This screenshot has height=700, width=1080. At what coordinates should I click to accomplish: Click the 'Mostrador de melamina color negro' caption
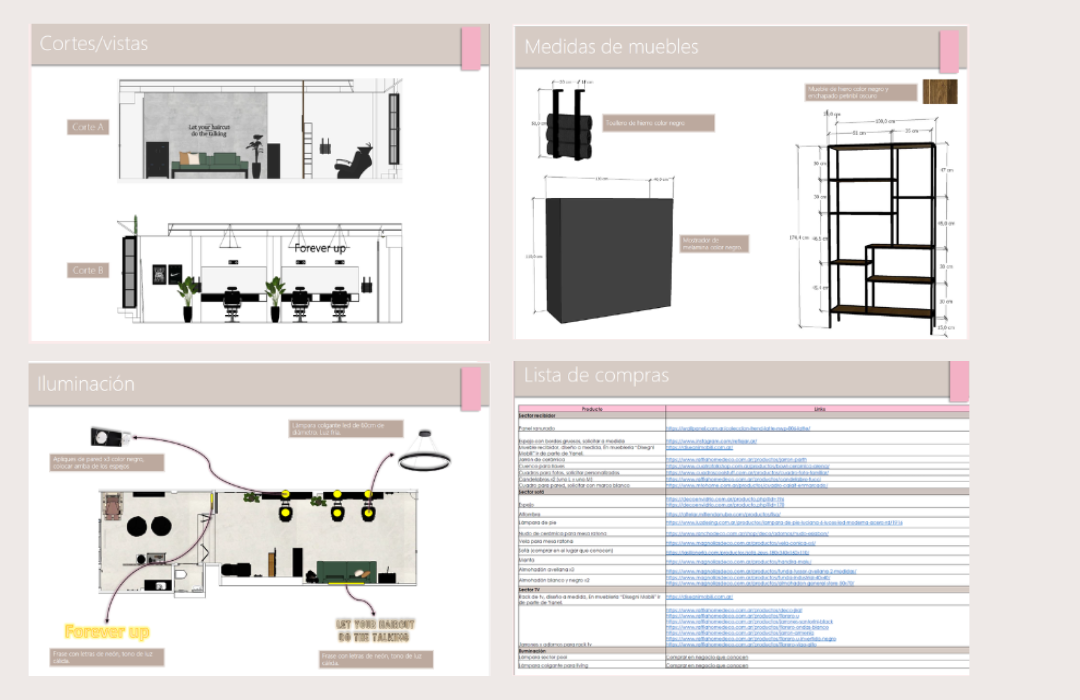coord(714,244)
